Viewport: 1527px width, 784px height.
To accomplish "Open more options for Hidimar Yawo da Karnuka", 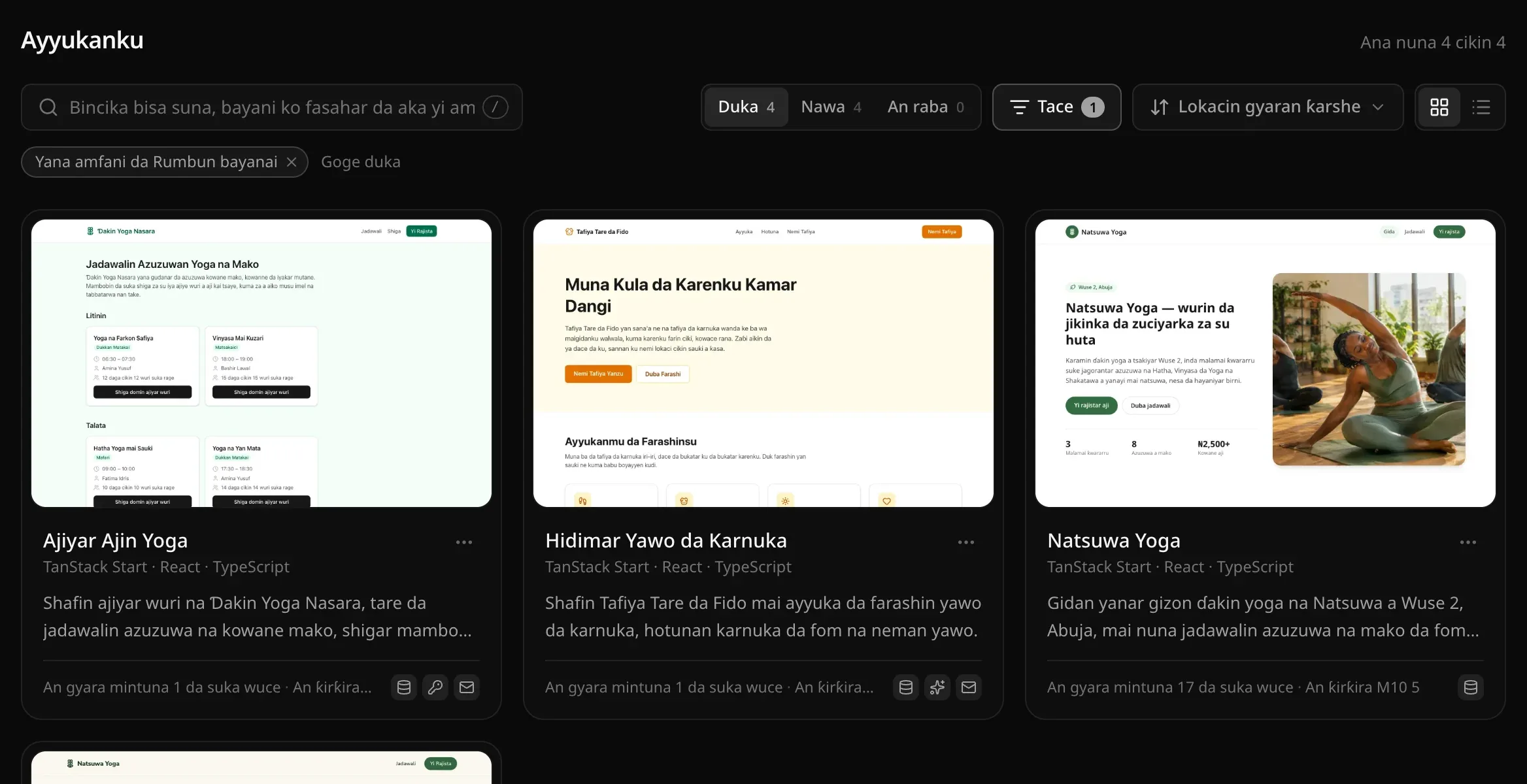I will (966, 542).
